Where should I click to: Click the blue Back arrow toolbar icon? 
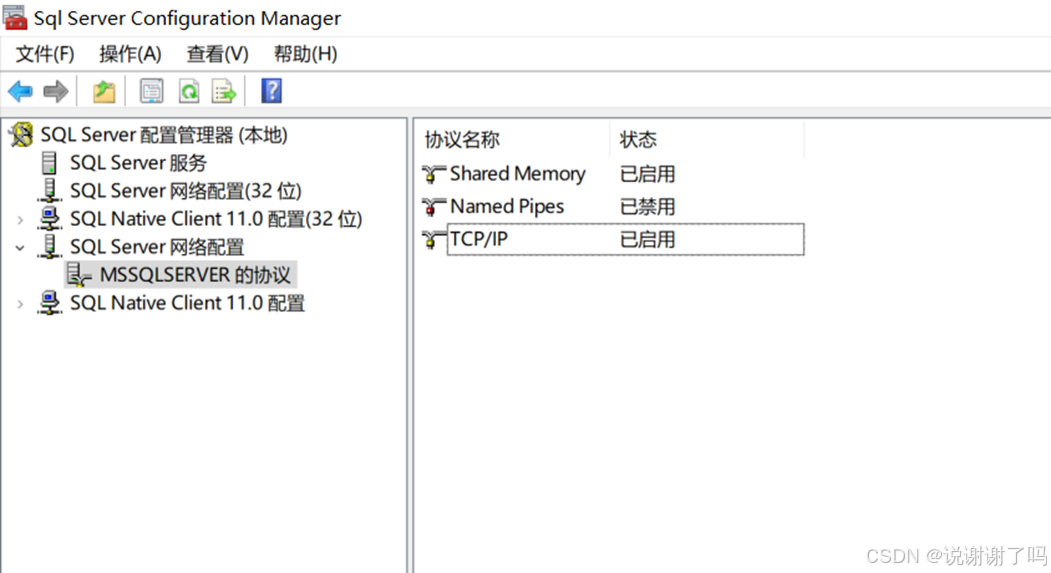tap(20, 91)
